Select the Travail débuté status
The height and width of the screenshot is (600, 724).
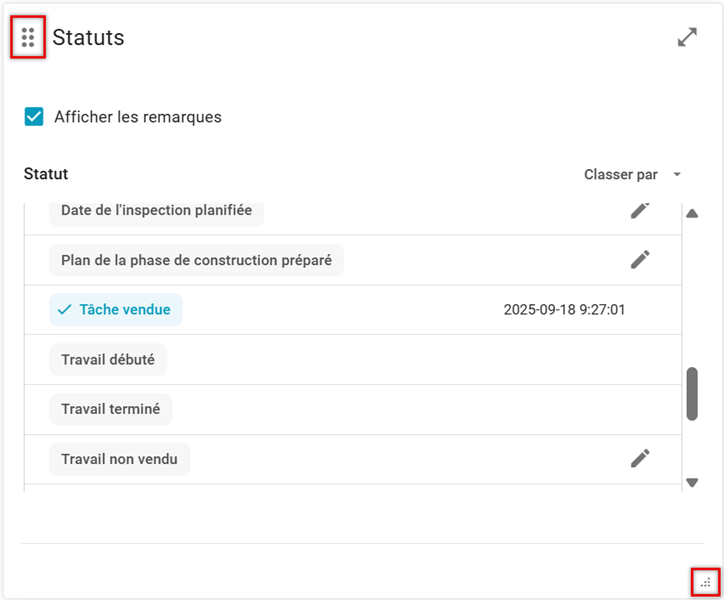[108, 360]
